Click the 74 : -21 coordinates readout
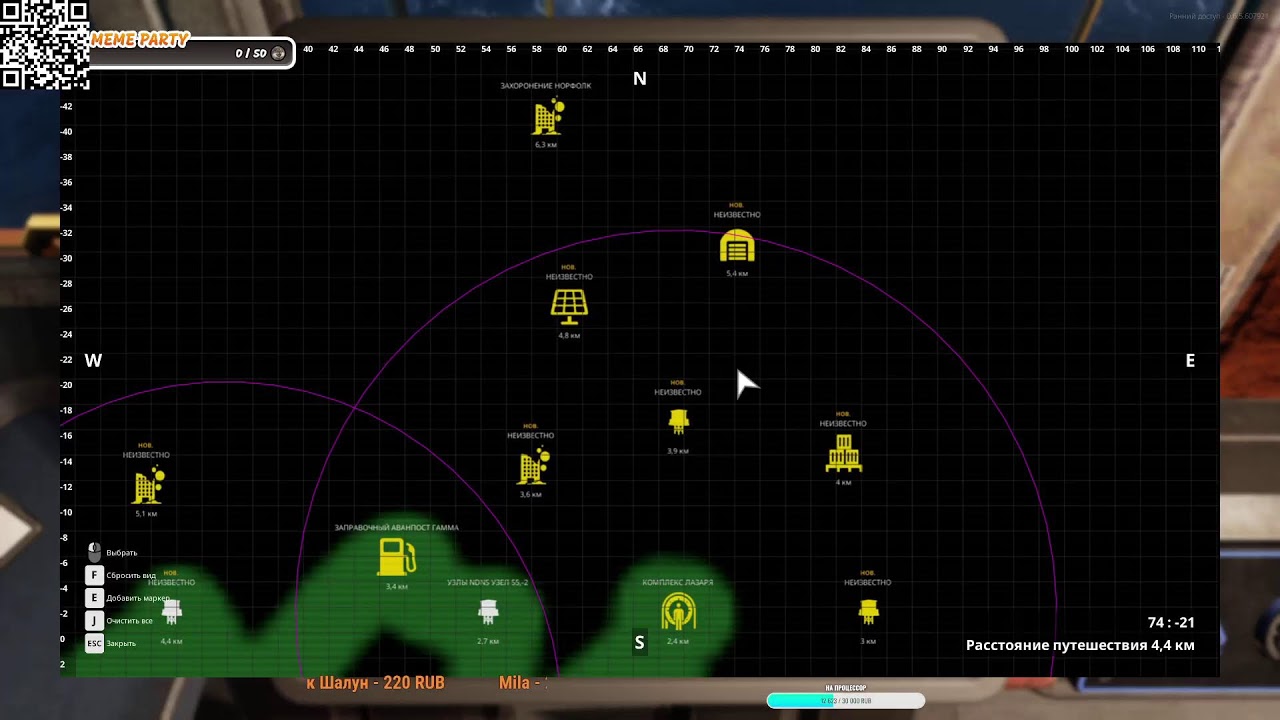1280x720 pixels. (x=1171, y=622)
